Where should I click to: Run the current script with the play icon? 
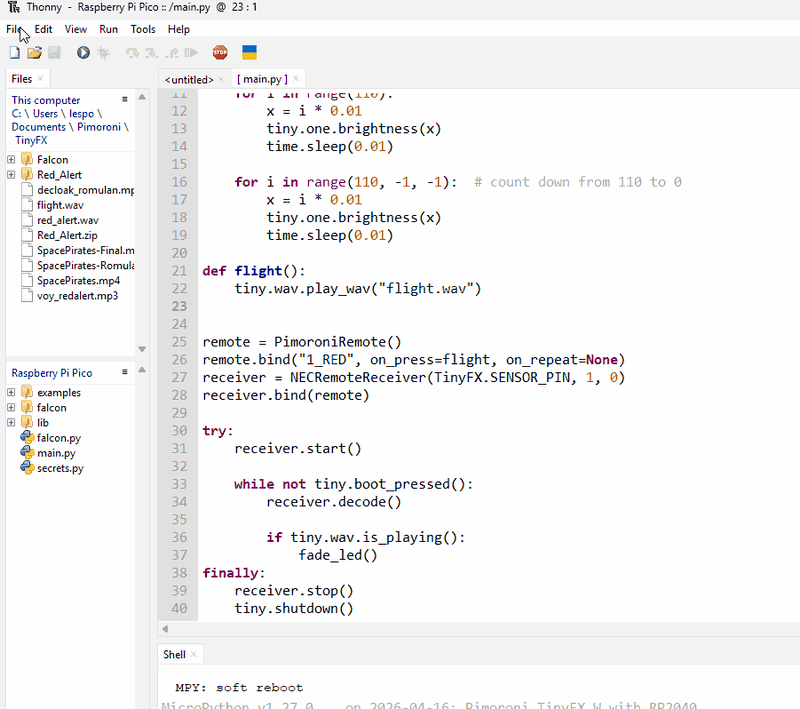click(x=83, y=52)
